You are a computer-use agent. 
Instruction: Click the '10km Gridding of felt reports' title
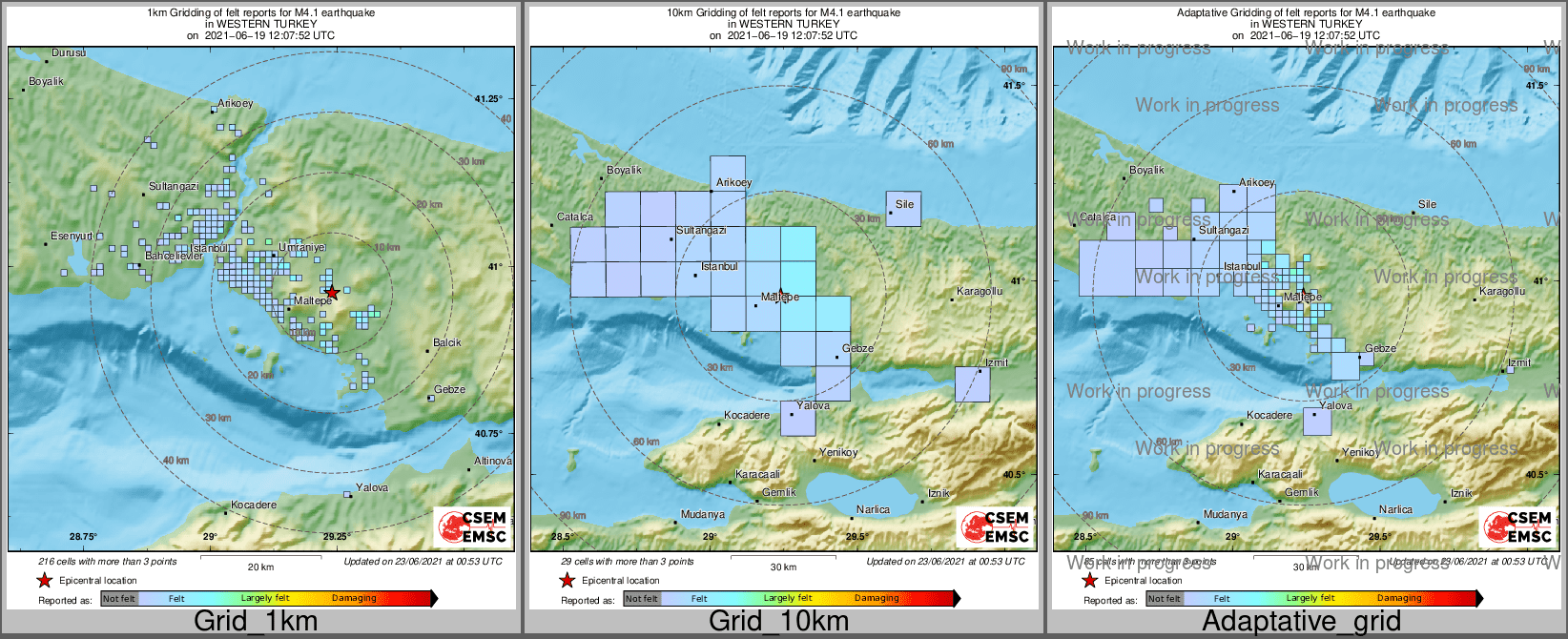(783, 12)
